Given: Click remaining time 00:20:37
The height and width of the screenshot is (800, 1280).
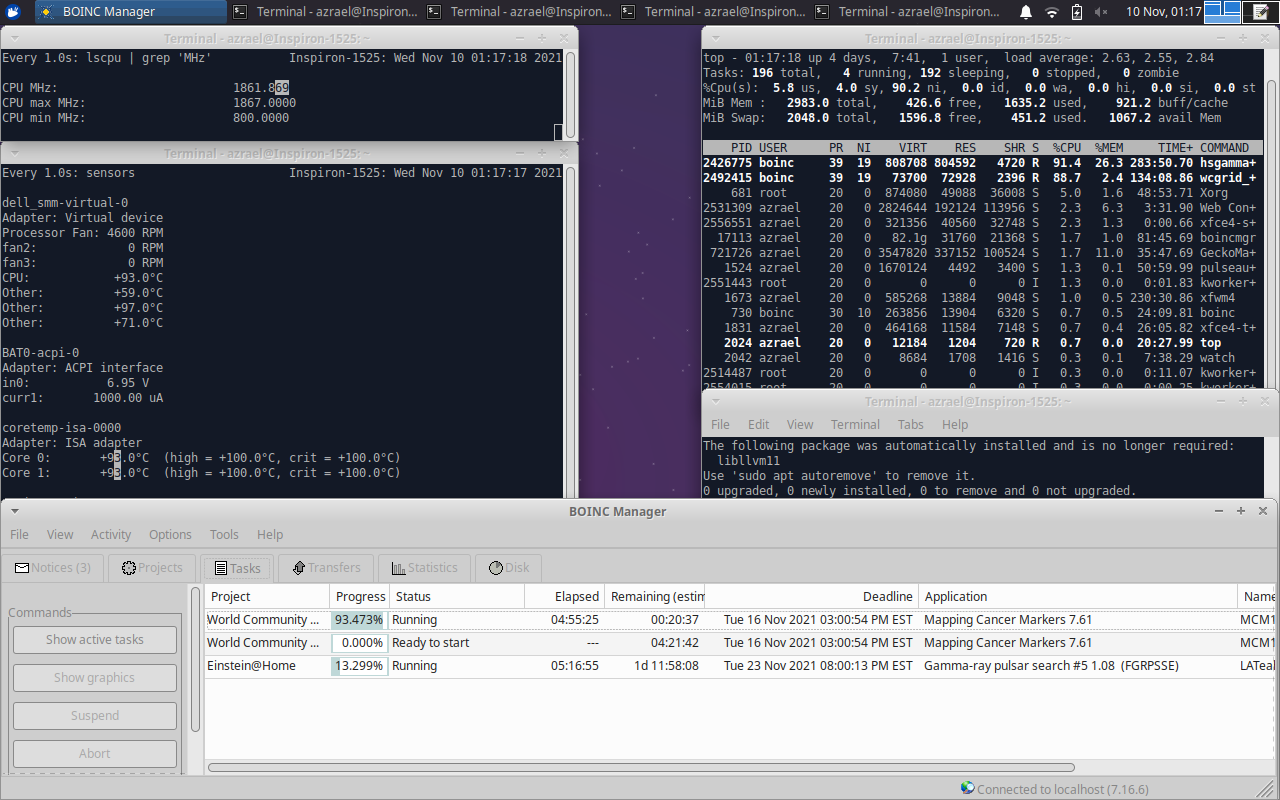Looking at the screenshot, I should pos(675,620).
